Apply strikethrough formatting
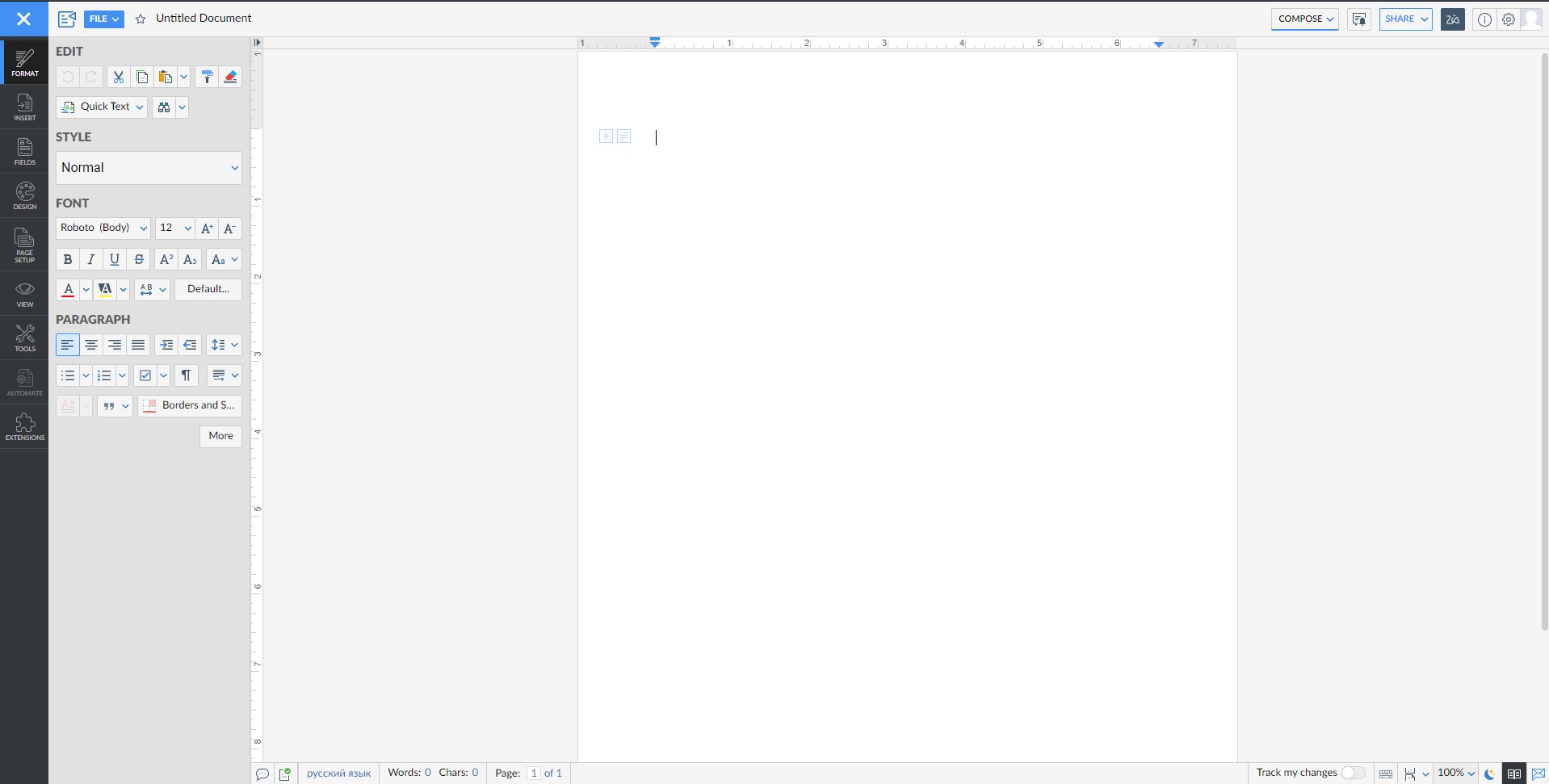 click(139, 259)
